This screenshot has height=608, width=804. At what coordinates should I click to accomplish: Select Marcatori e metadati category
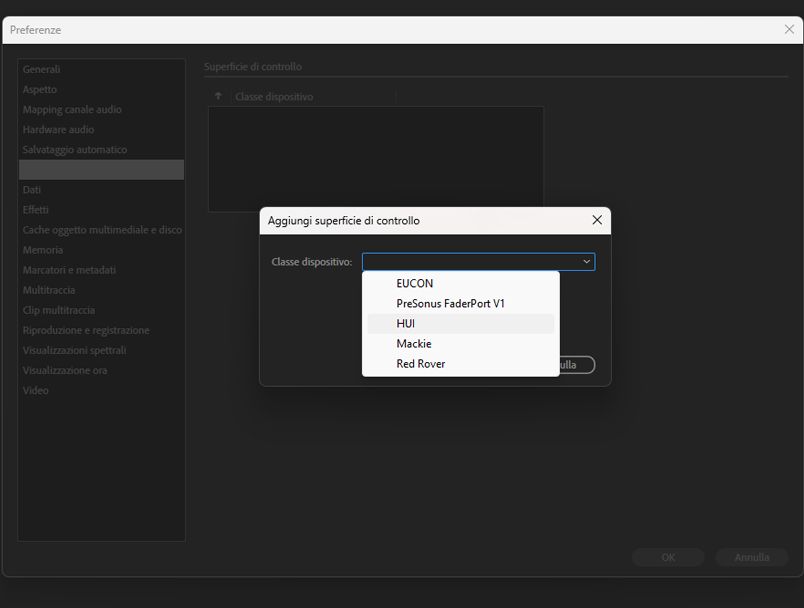102,270
